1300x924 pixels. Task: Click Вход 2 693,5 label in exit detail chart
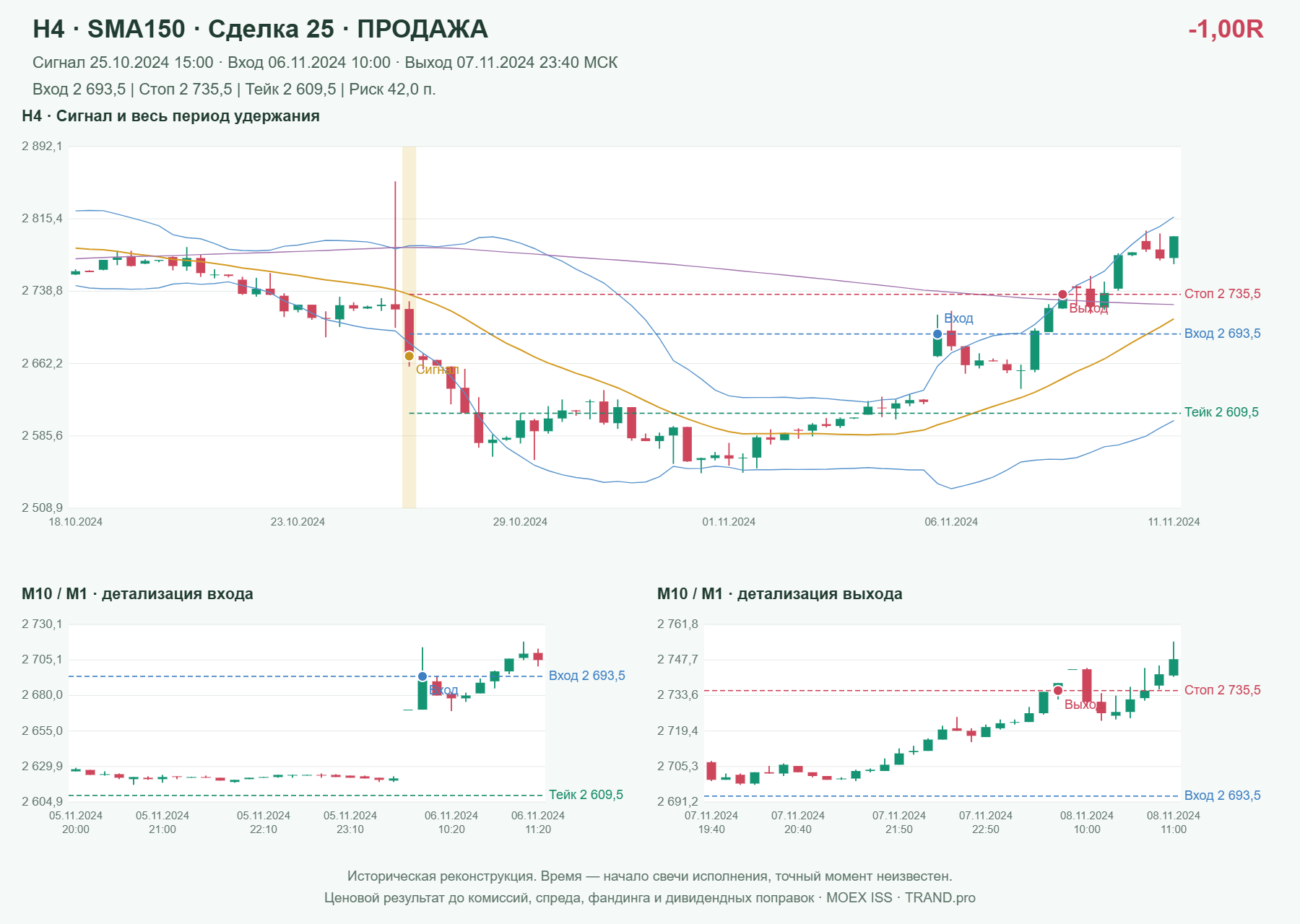click(1222, 796)
